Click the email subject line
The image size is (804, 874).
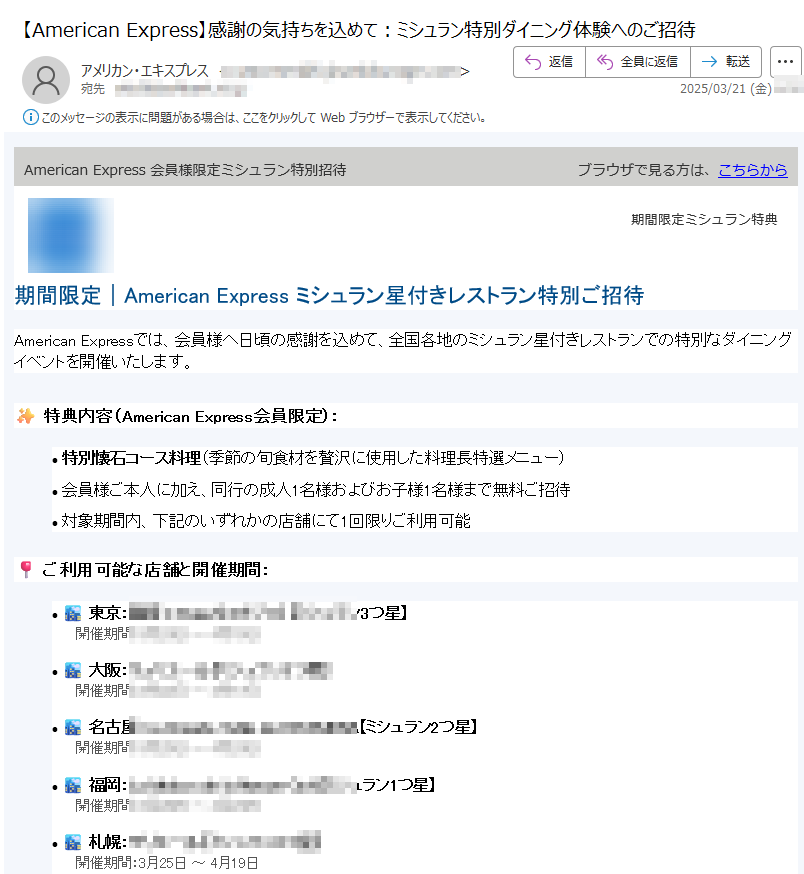358,30
